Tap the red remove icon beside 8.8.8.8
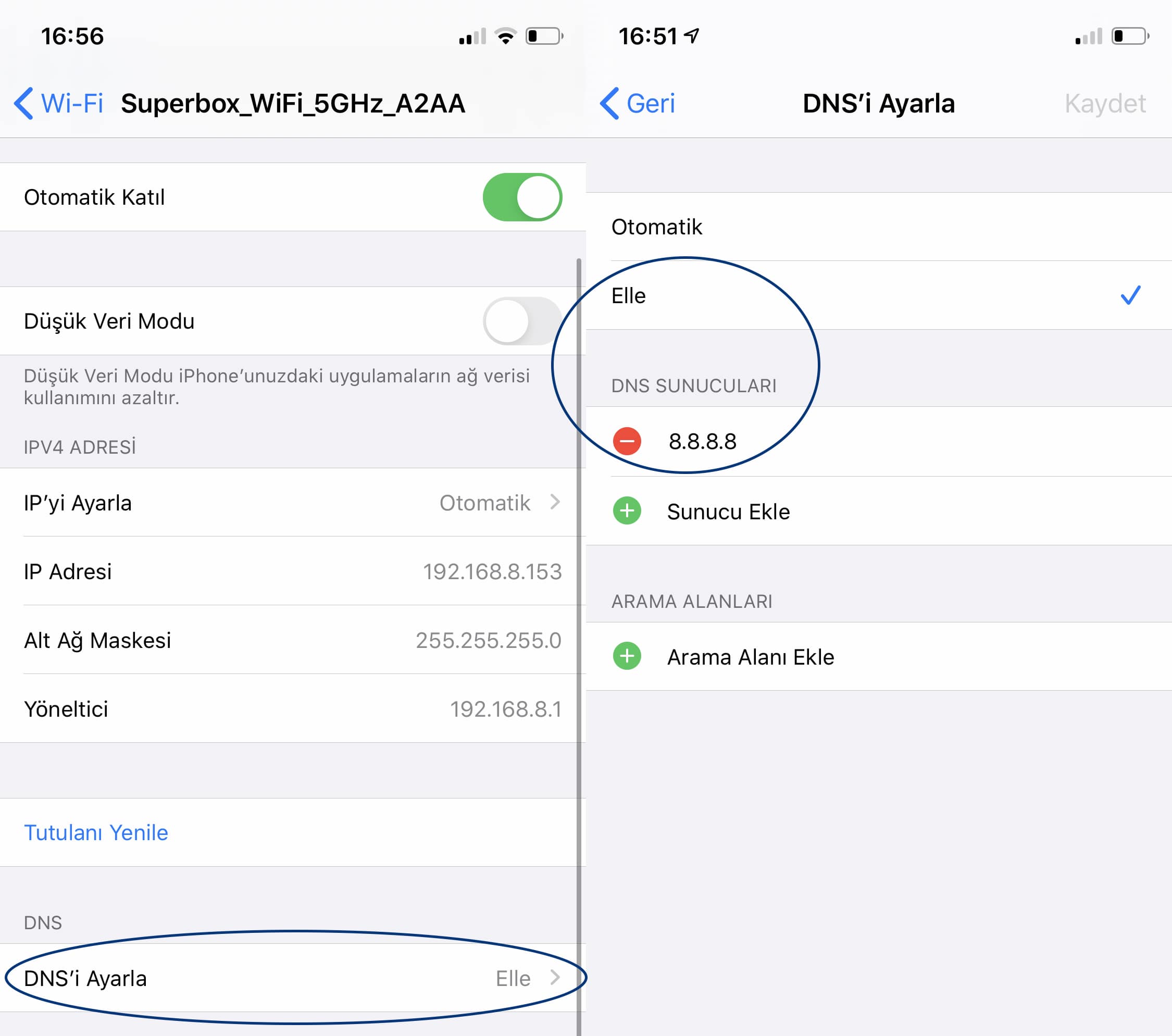Screen dimensions: 1172x1036 coord(627,441)
